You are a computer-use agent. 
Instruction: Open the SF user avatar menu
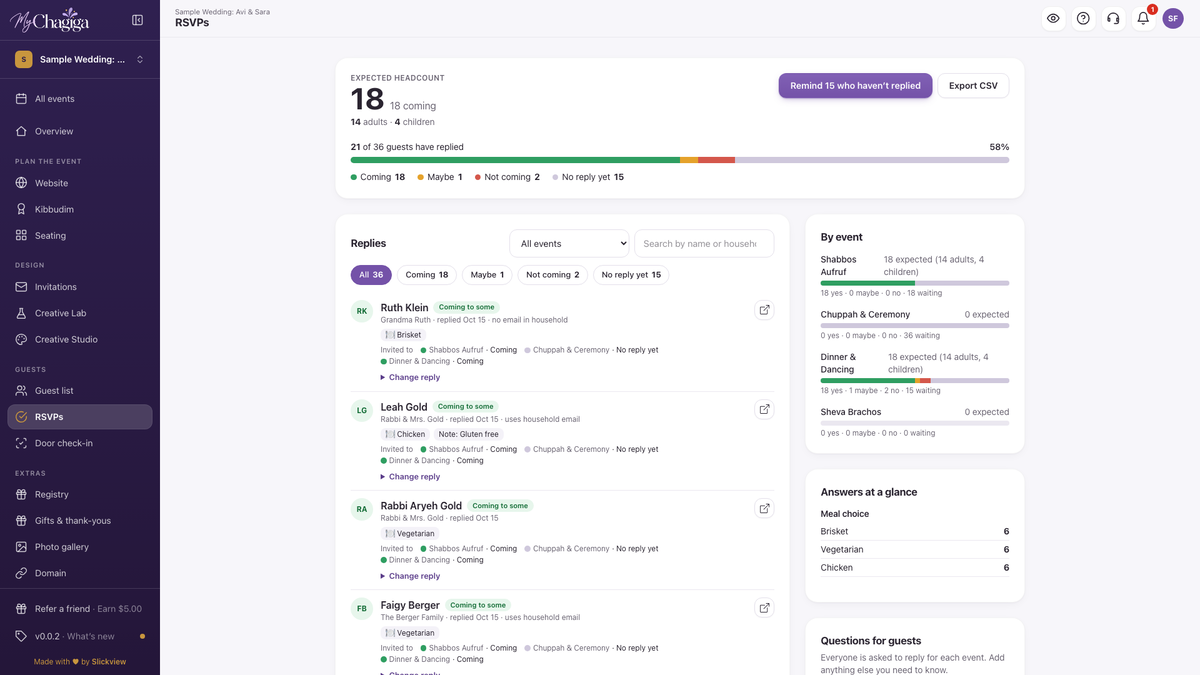[1173, 18]
